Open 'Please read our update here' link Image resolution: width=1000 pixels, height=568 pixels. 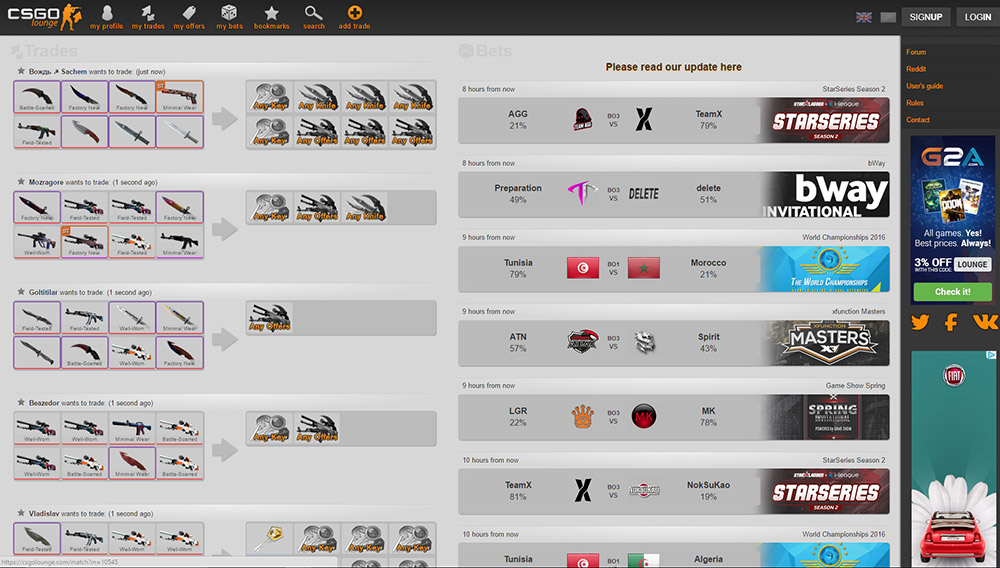[673, 67]
